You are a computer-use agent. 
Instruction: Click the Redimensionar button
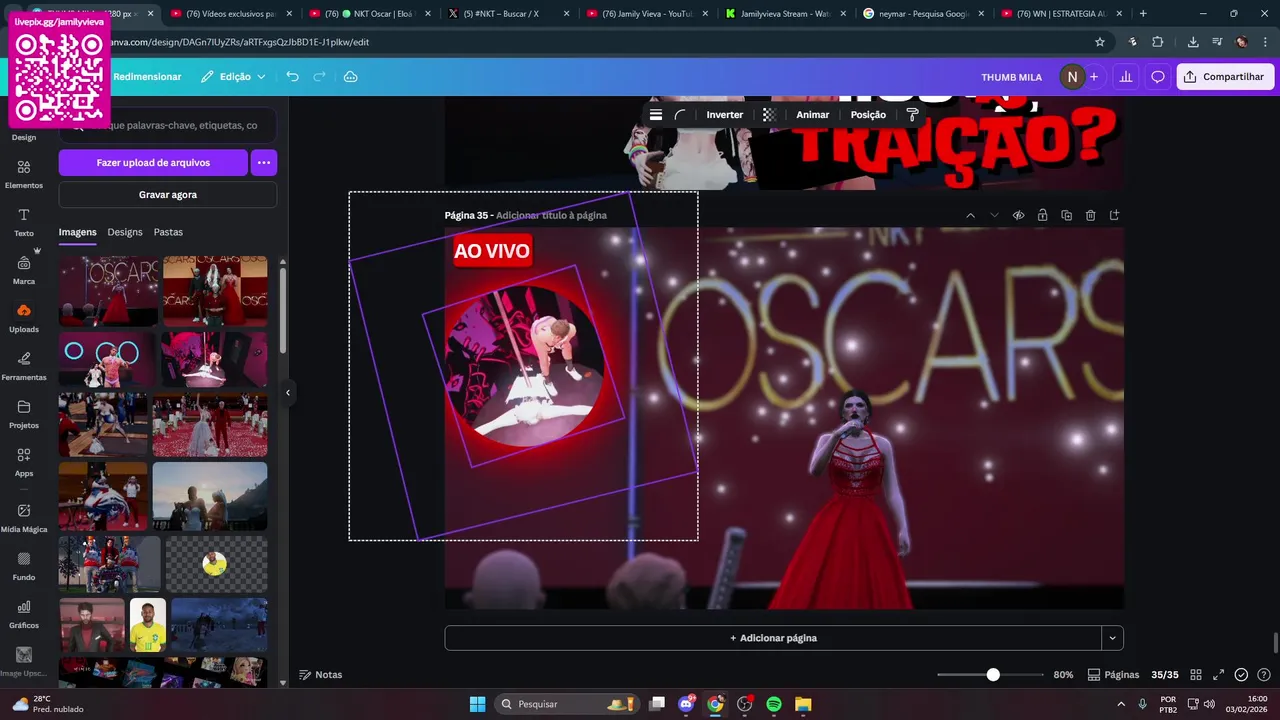pyautogui.click(x=147, y=77)
